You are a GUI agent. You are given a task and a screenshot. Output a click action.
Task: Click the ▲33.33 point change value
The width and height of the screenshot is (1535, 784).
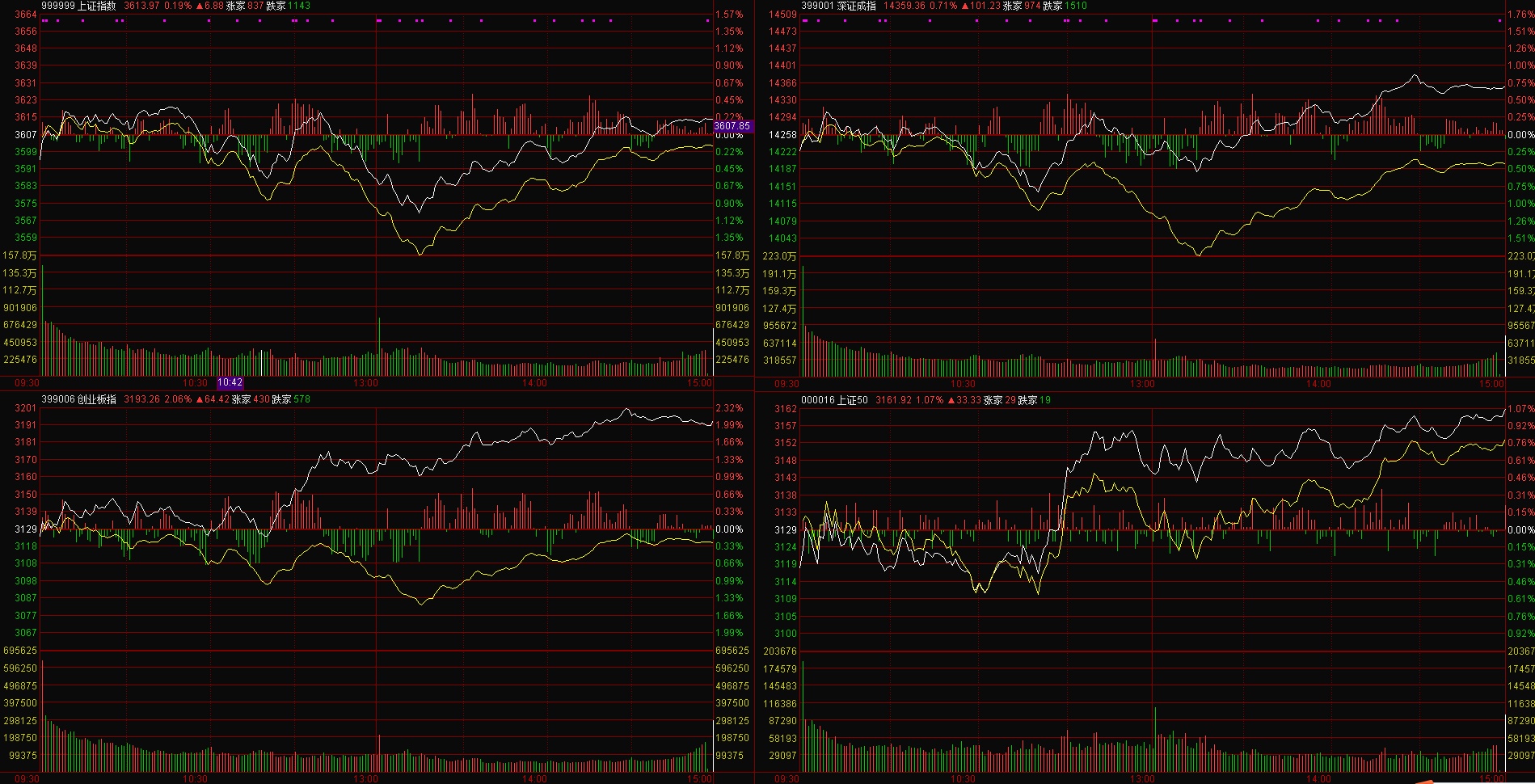(x=964, y=400)
